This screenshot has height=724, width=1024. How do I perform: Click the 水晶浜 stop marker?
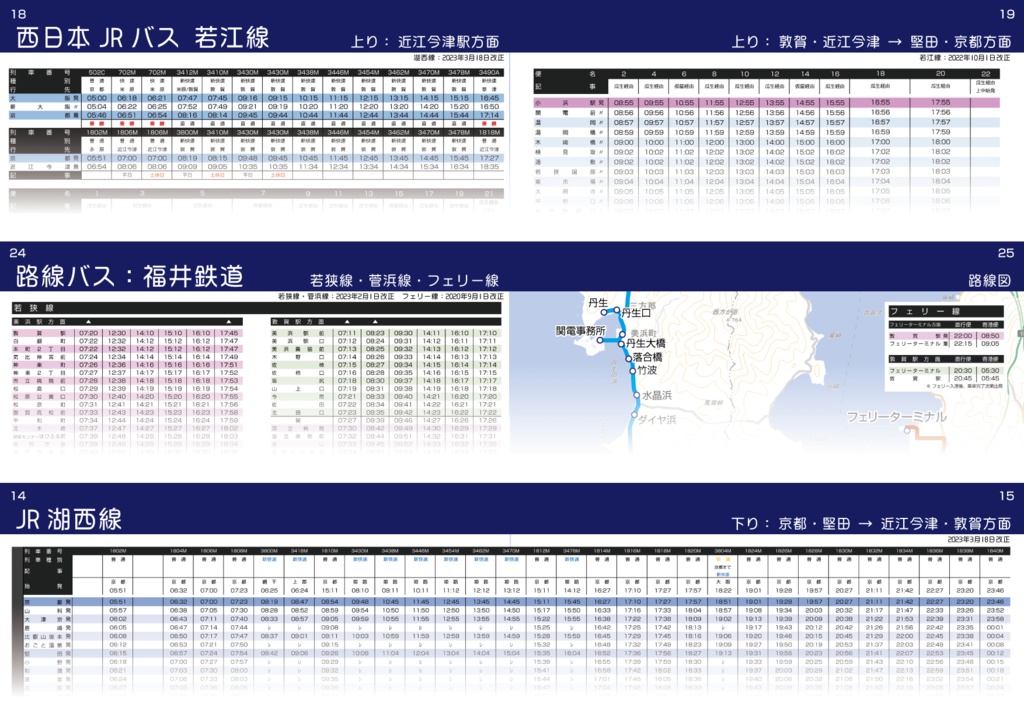click(x=637, y=395)
